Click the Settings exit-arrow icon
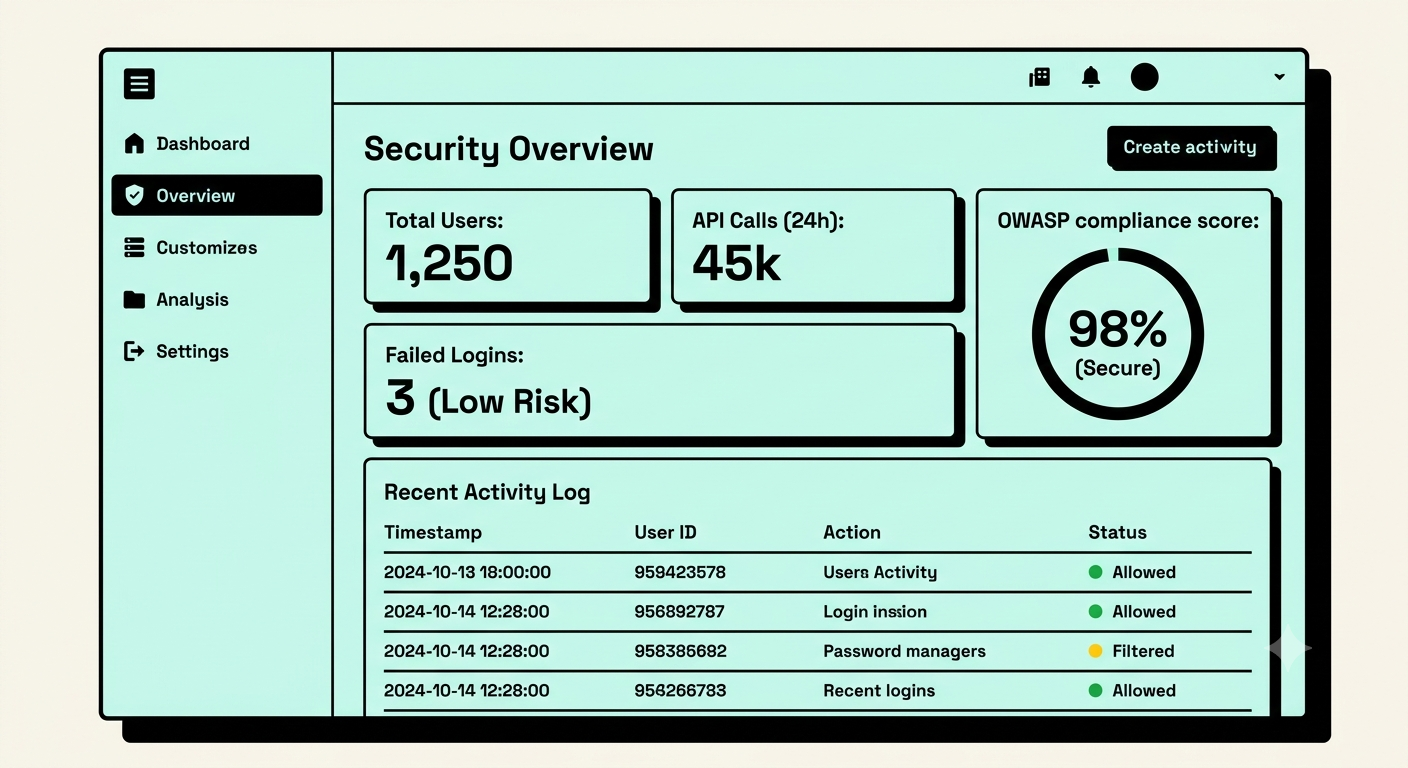 tap(134, 351)
